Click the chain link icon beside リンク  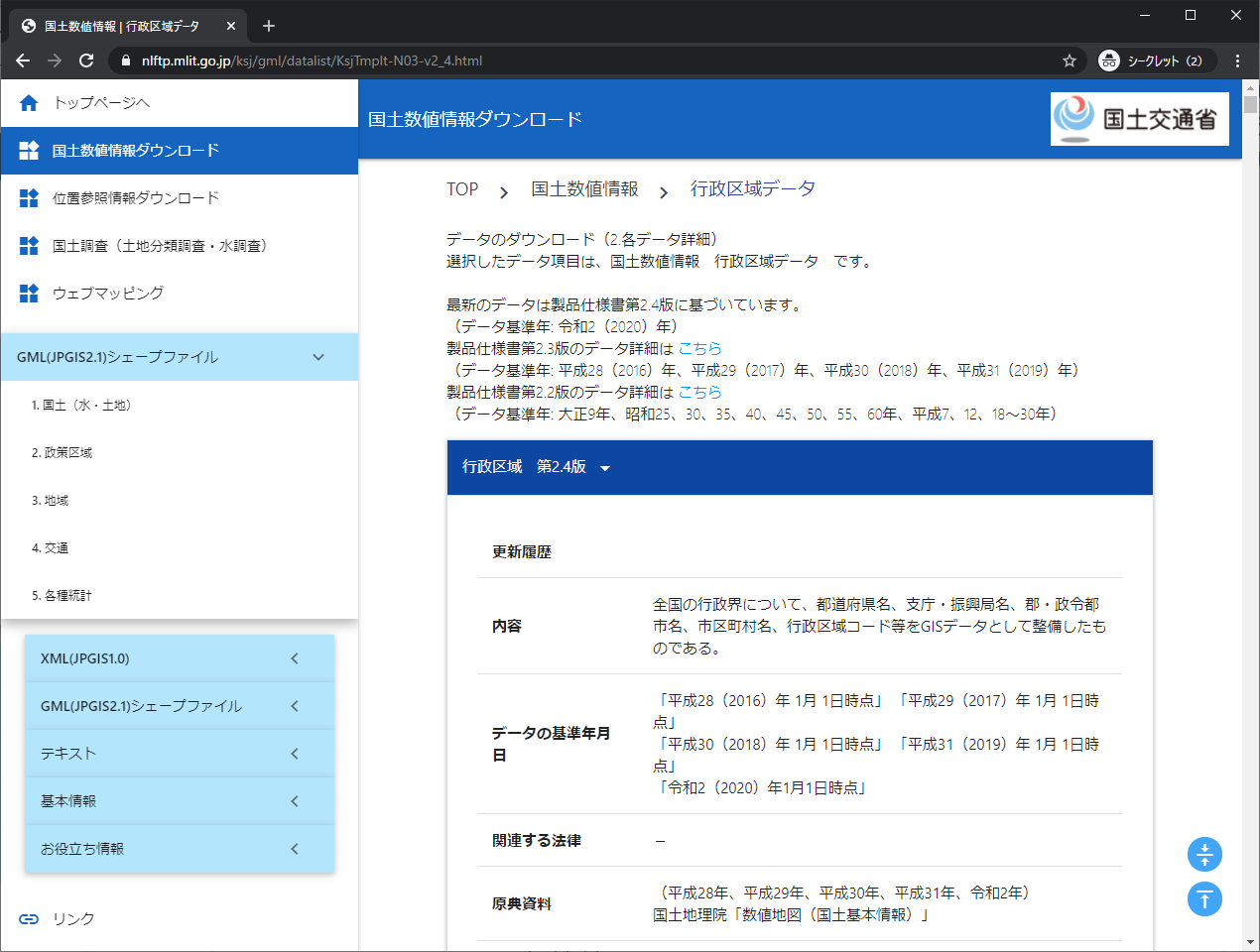[29, 919]
